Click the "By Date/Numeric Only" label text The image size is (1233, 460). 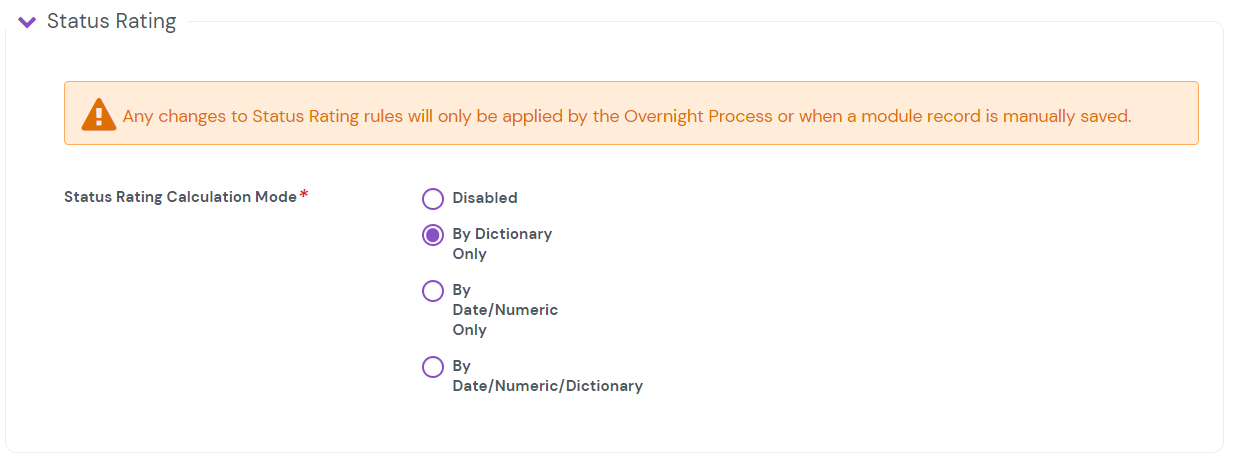coord(505,310)
